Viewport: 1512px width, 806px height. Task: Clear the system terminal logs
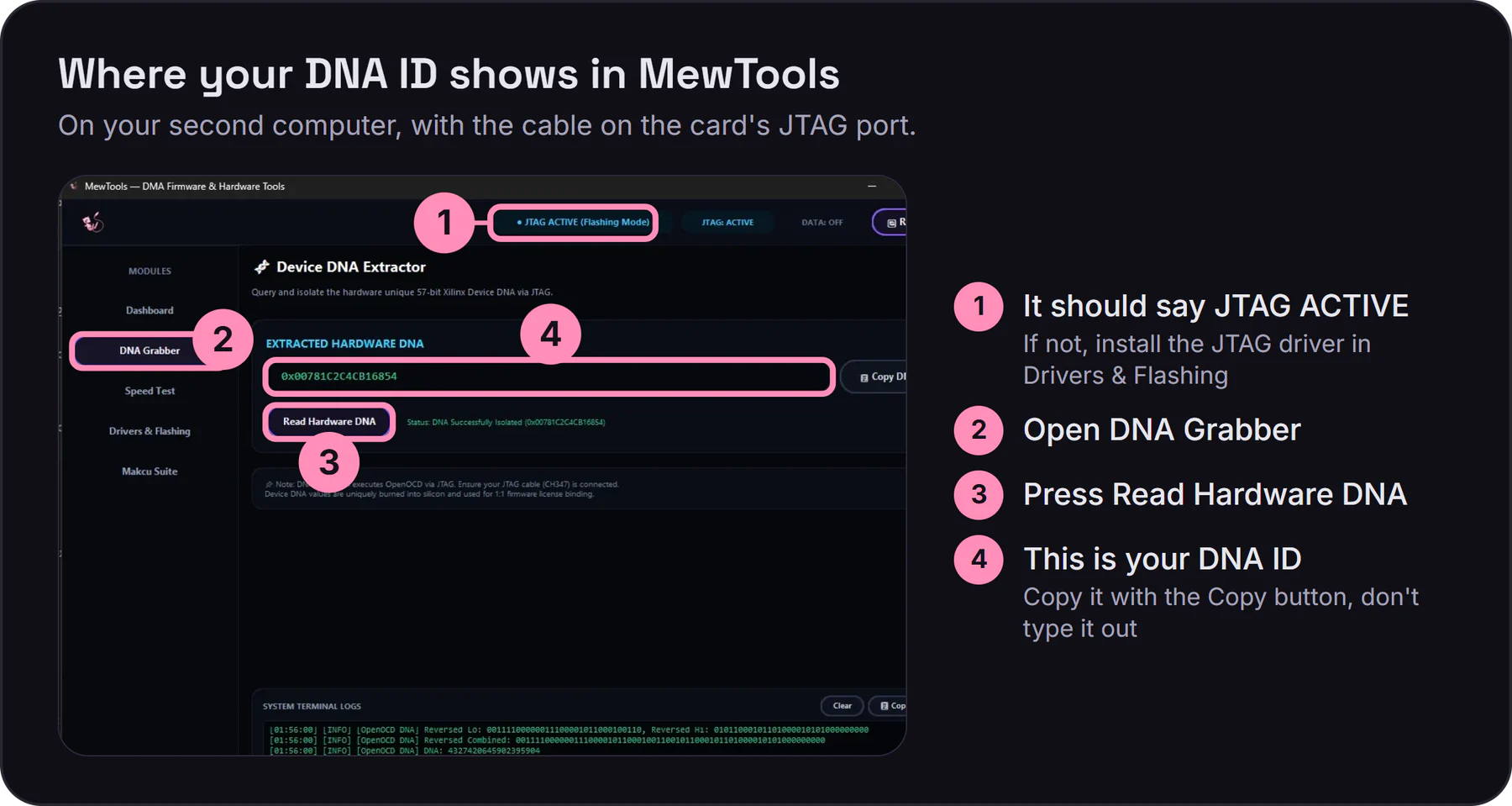(842, 706)
